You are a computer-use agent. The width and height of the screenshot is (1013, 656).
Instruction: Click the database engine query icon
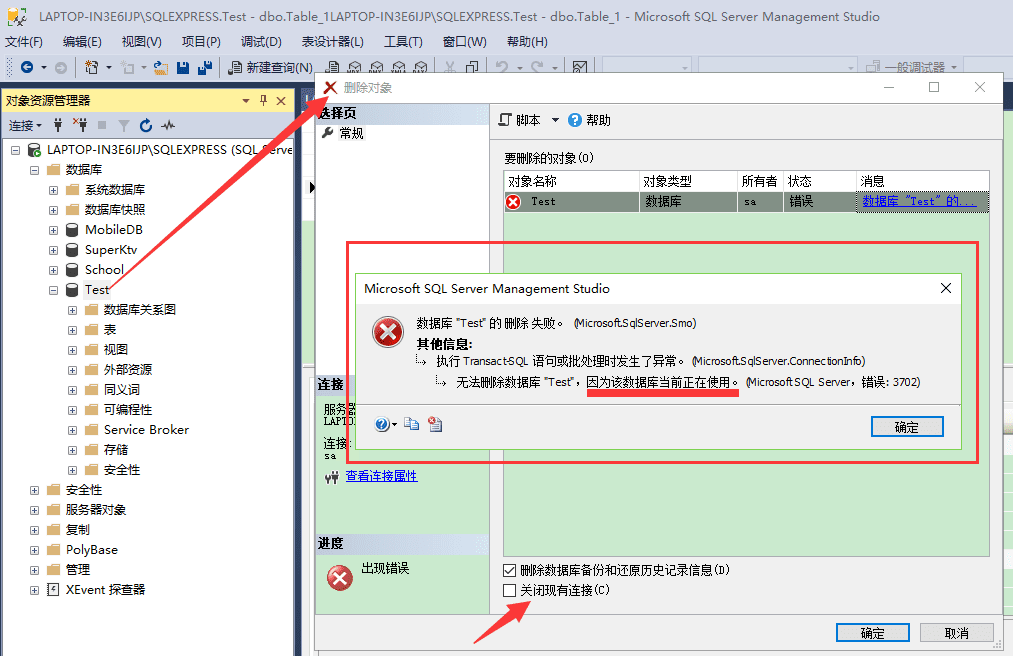pos(333,67)
